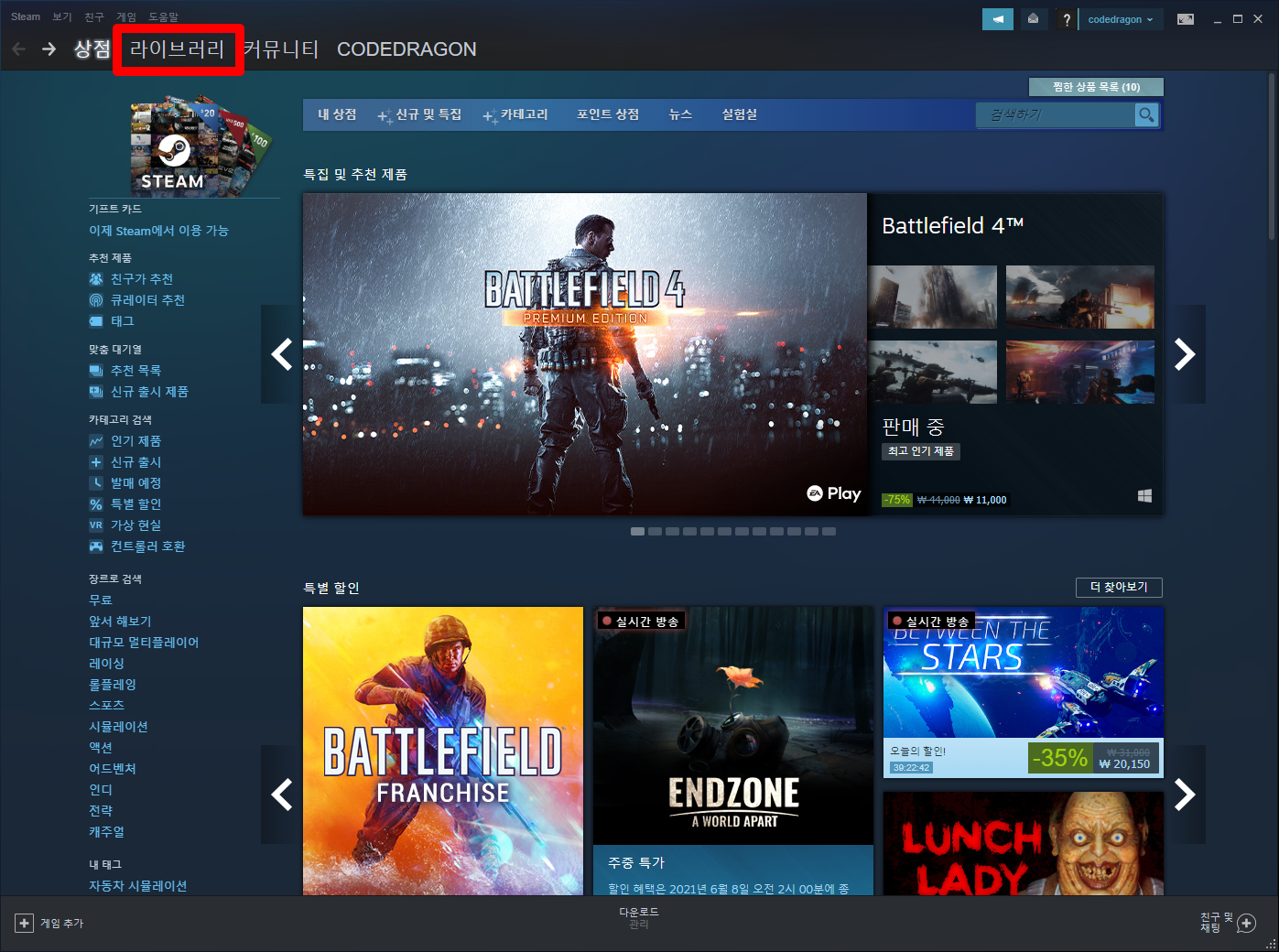Show previous special offers arrow
The width and height of the screenshot is (1279, 952).
coord(282,795)
